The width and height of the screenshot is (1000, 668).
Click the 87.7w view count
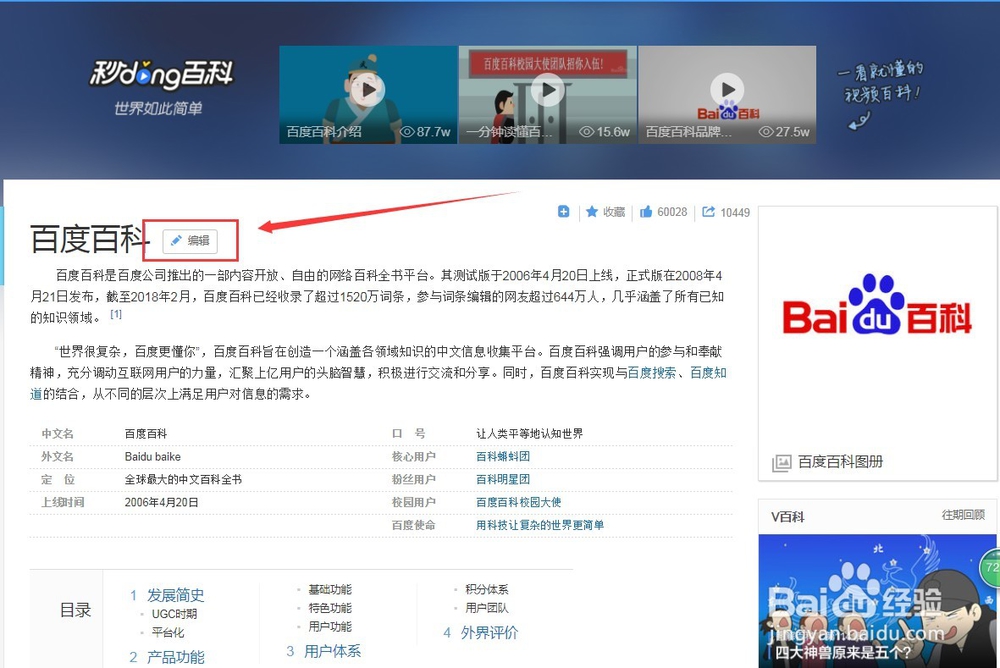(425, 131)
